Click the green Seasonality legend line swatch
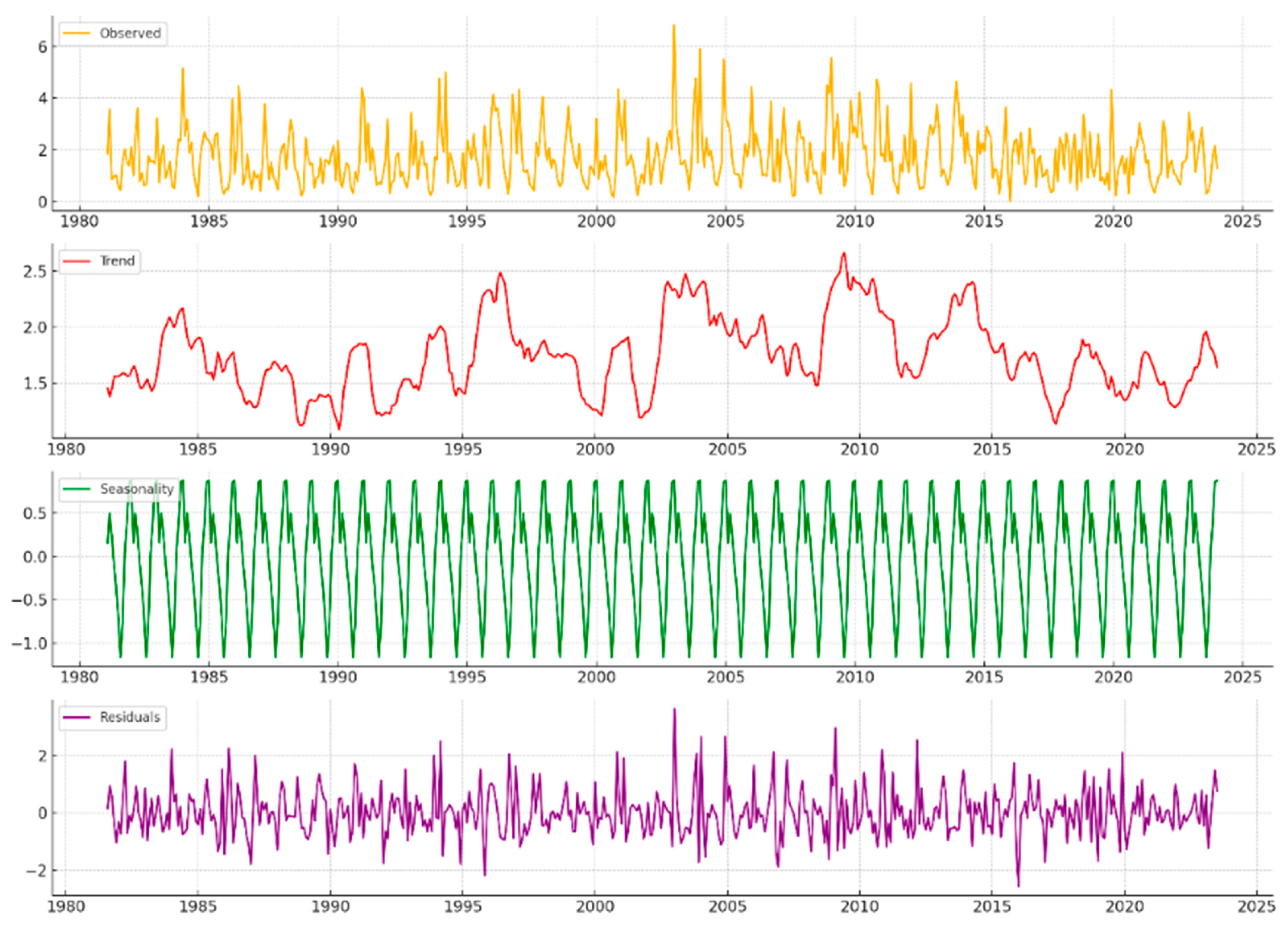1288x931 pixels. click(x=77, y=489)
